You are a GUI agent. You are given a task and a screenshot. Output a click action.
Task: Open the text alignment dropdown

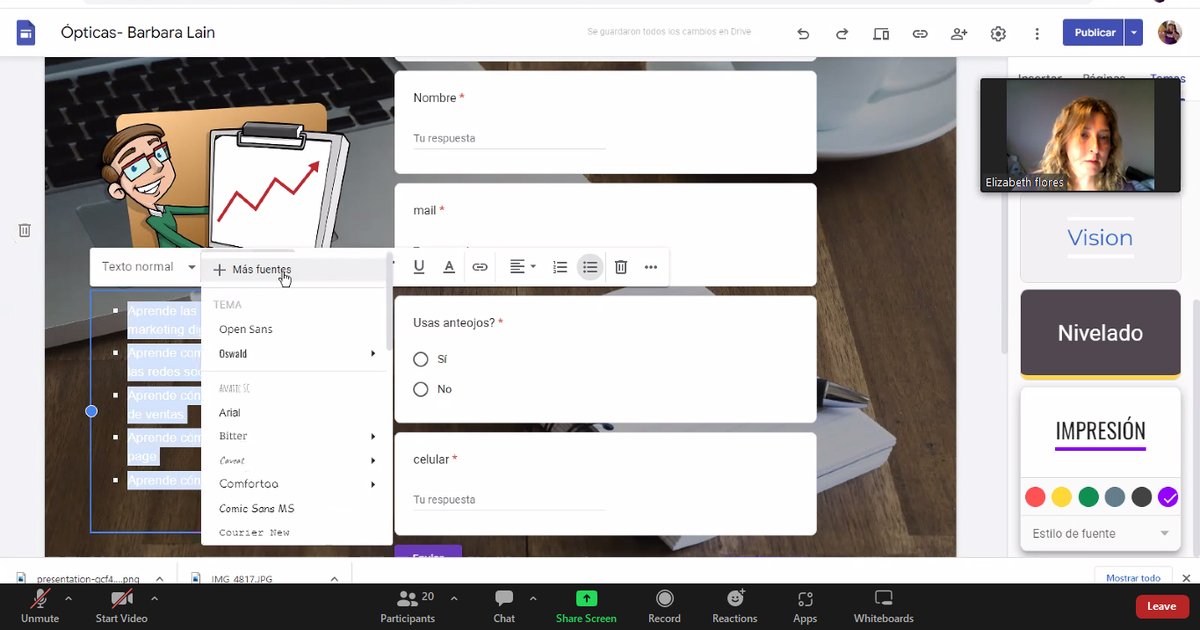[x=523, y=267]
